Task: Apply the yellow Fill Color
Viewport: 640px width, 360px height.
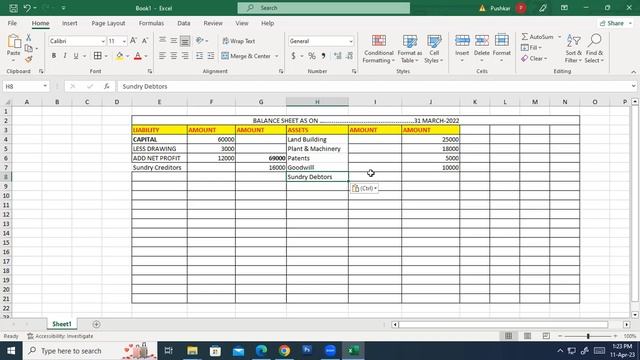Action: [x=120, y=56]
